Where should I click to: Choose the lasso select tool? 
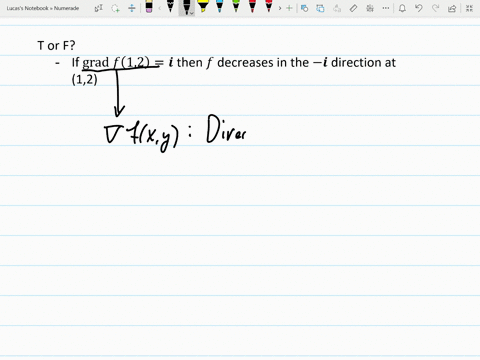pos(115,8)
